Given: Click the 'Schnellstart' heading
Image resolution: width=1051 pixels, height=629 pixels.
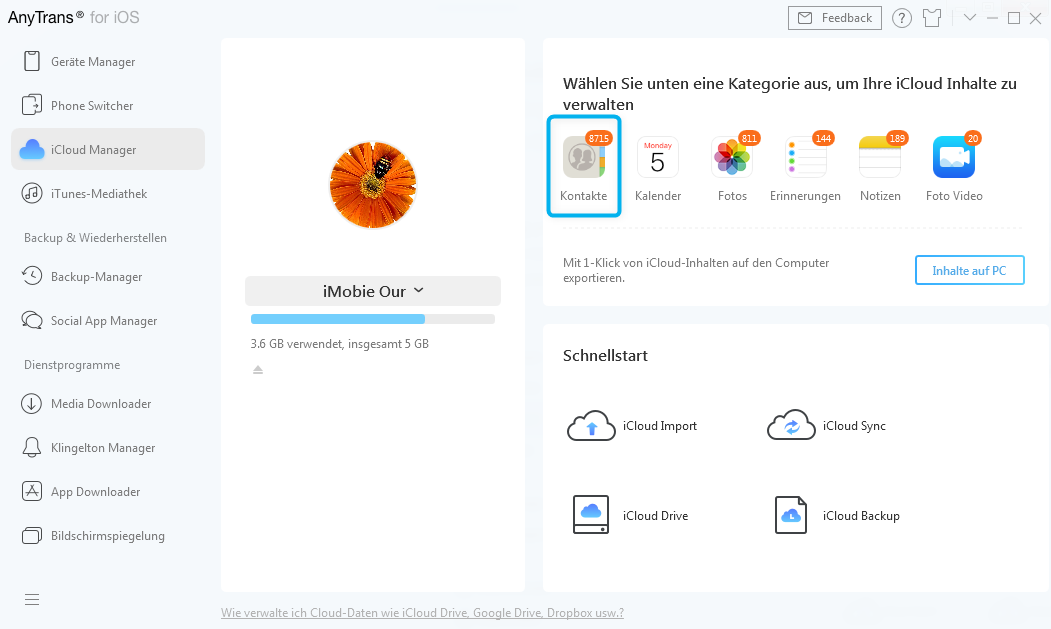Looking at the screenshot, I should pyautogui.click(x=605, y=355).
